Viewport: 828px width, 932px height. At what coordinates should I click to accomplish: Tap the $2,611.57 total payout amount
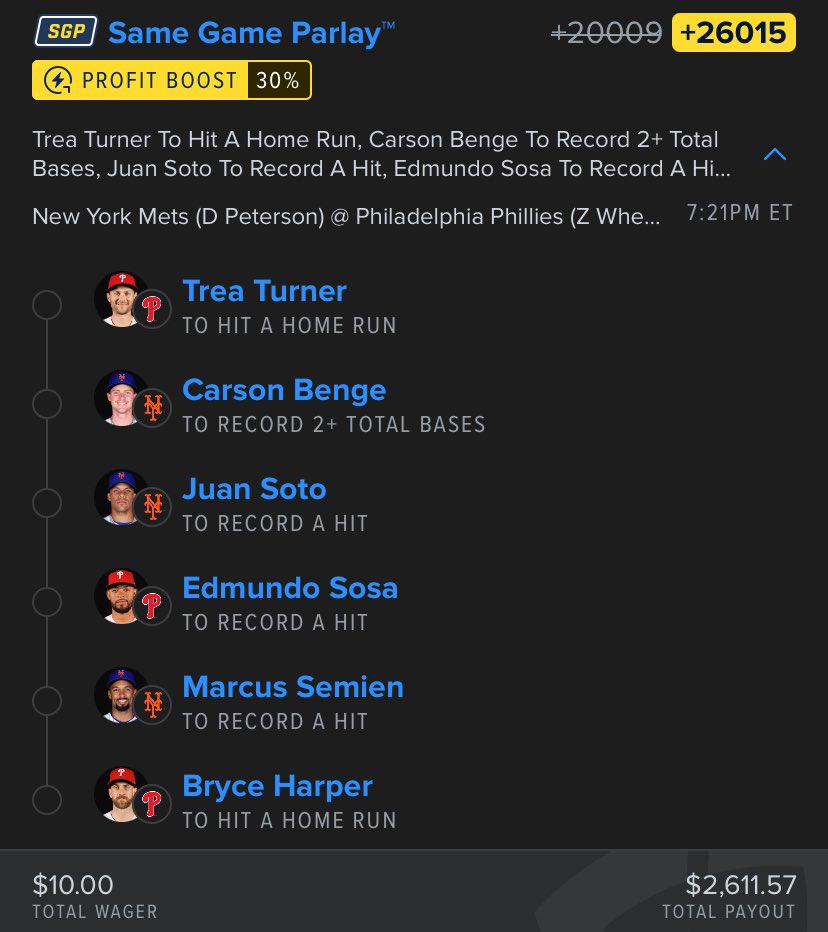[741, 885]
